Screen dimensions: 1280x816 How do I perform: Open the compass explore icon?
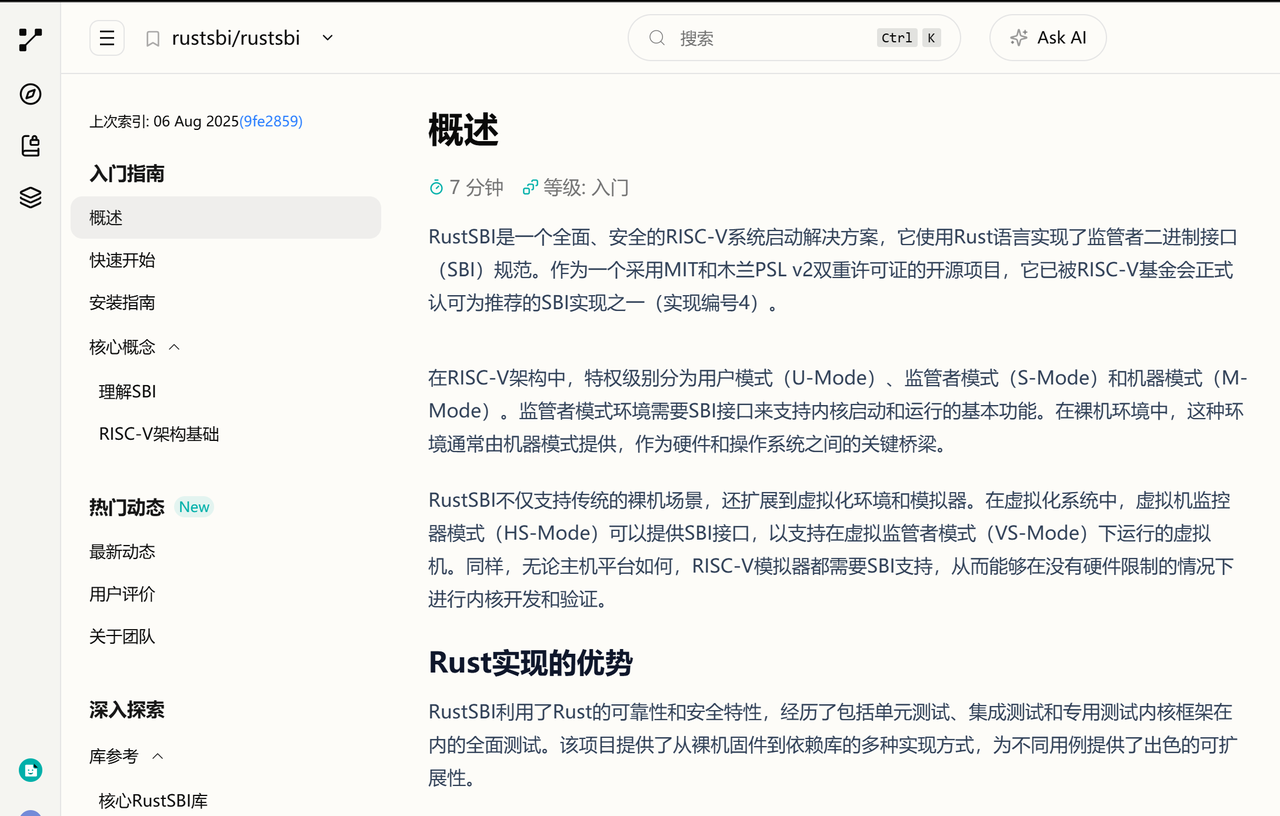31,94
